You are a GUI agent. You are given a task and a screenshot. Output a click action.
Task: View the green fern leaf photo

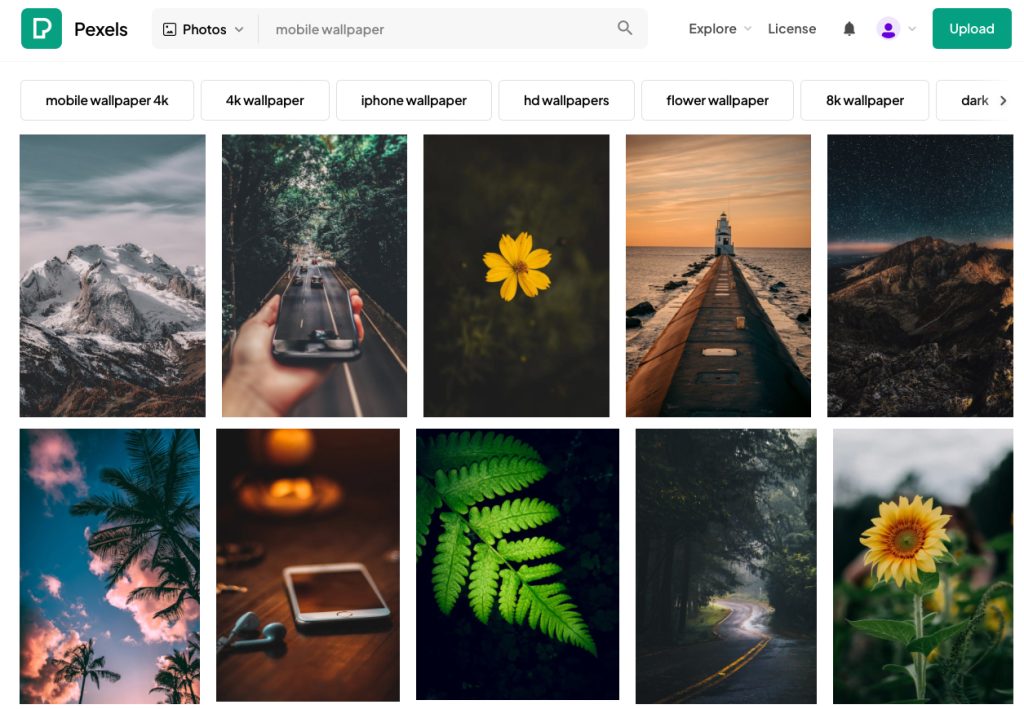tap(517, 564)
